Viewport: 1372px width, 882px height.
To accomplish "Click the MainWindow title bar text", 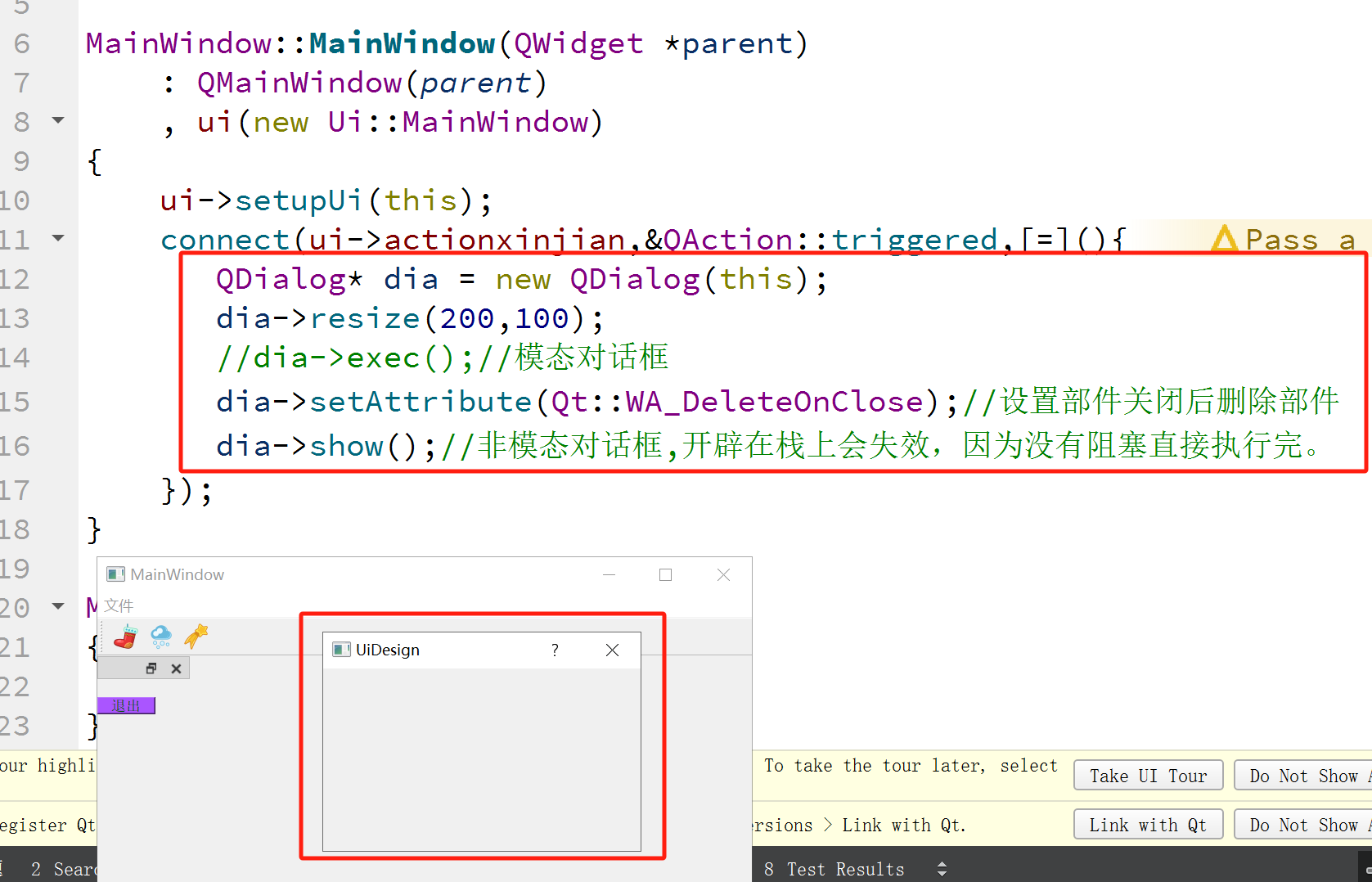I will point(177,574).
